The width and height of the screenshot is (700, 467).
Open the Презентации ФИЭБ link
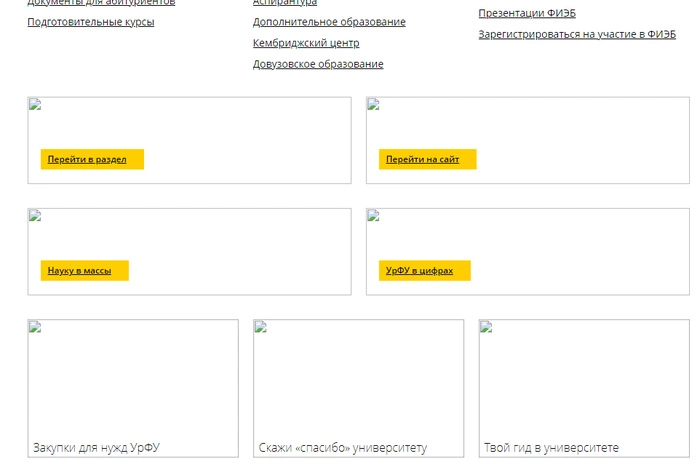coord(527,13)
